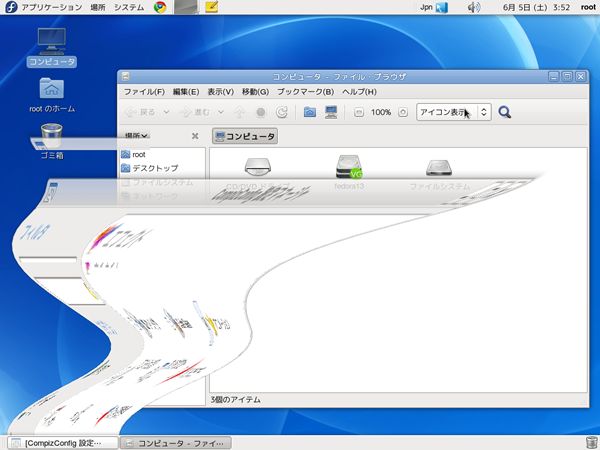This screenshot has width=600, height=450.
Task: Click the zoom out icon beside 100%
Action: (359, 112)
